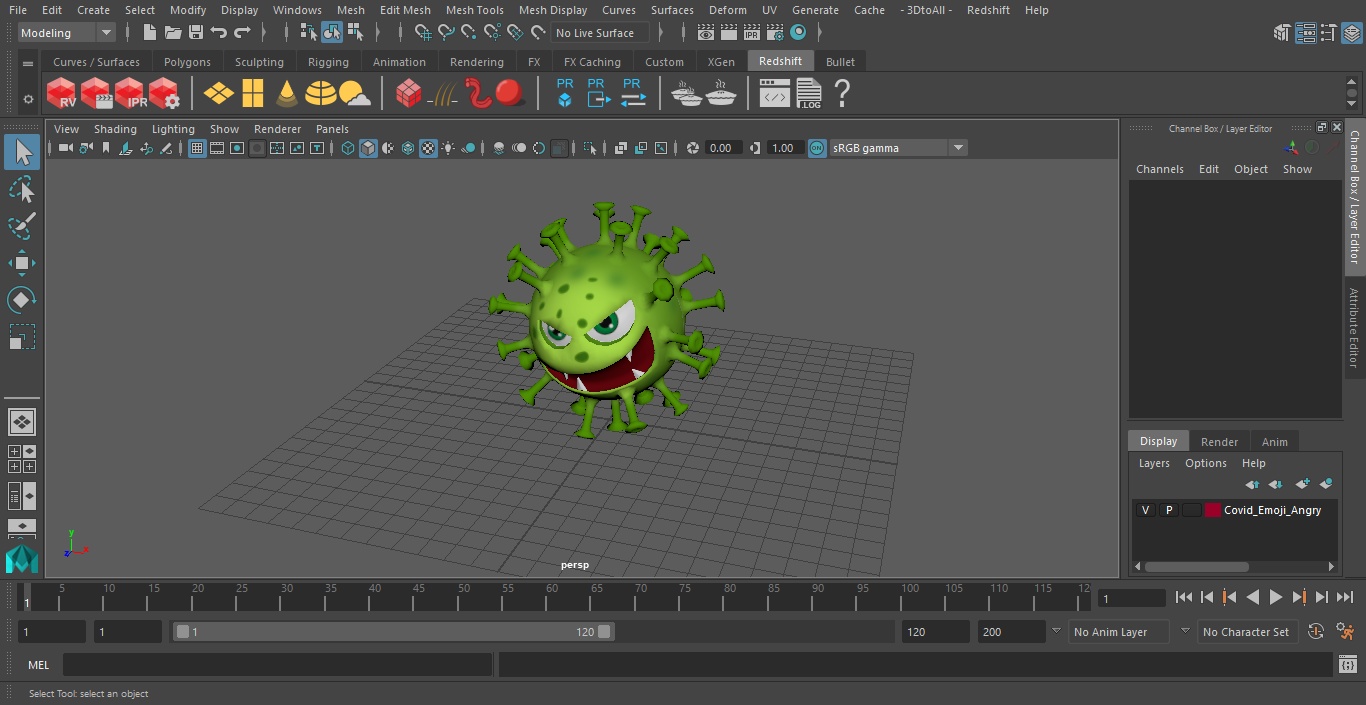Screen dimensions: 1366x705
Task: Toggle viewport grid display icon
Action: (197, 148)
